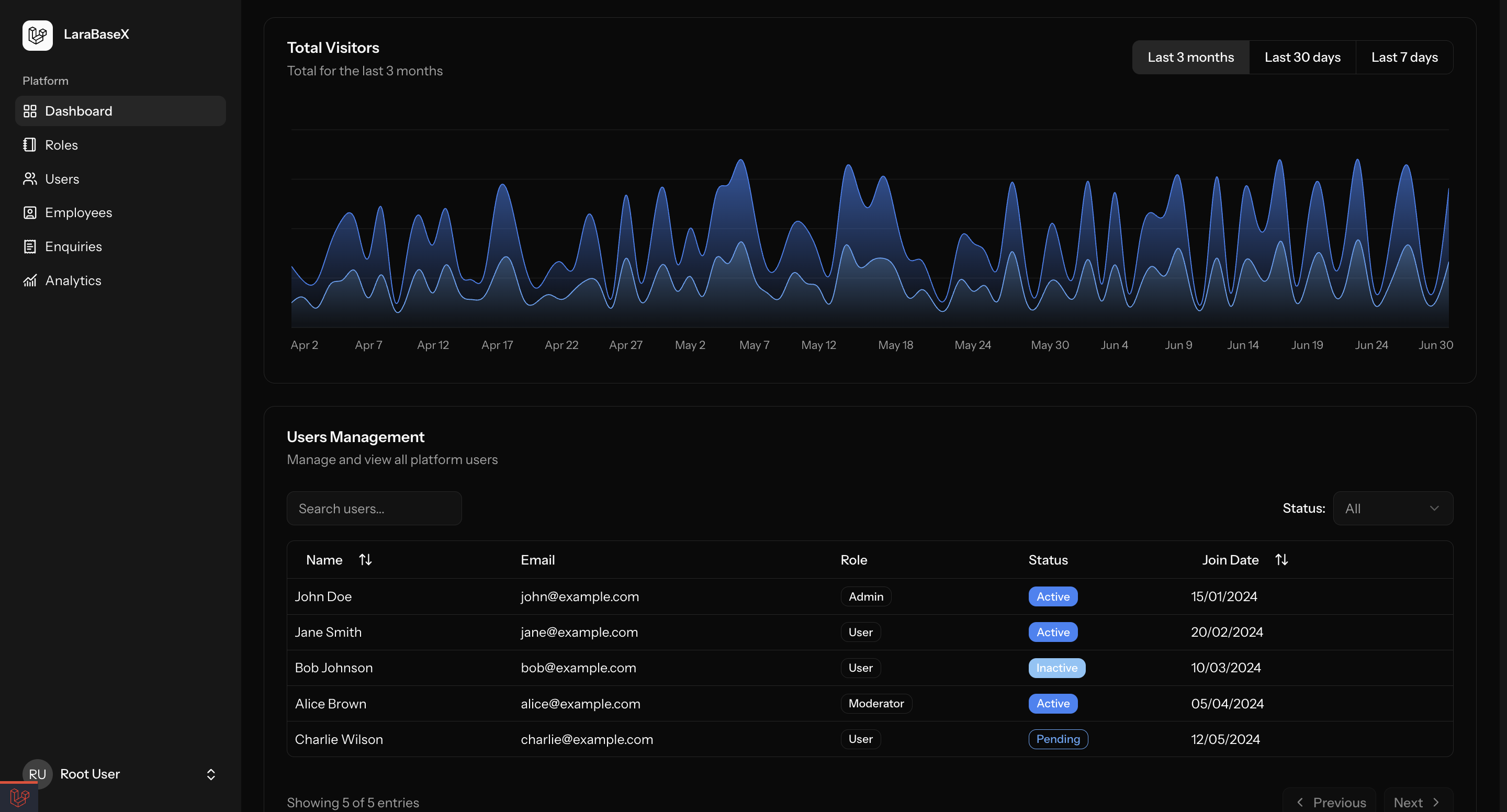This screenshot has height=812, width=1507.
Task: Click the May 18 chart axis label
Action: point(895,345)
